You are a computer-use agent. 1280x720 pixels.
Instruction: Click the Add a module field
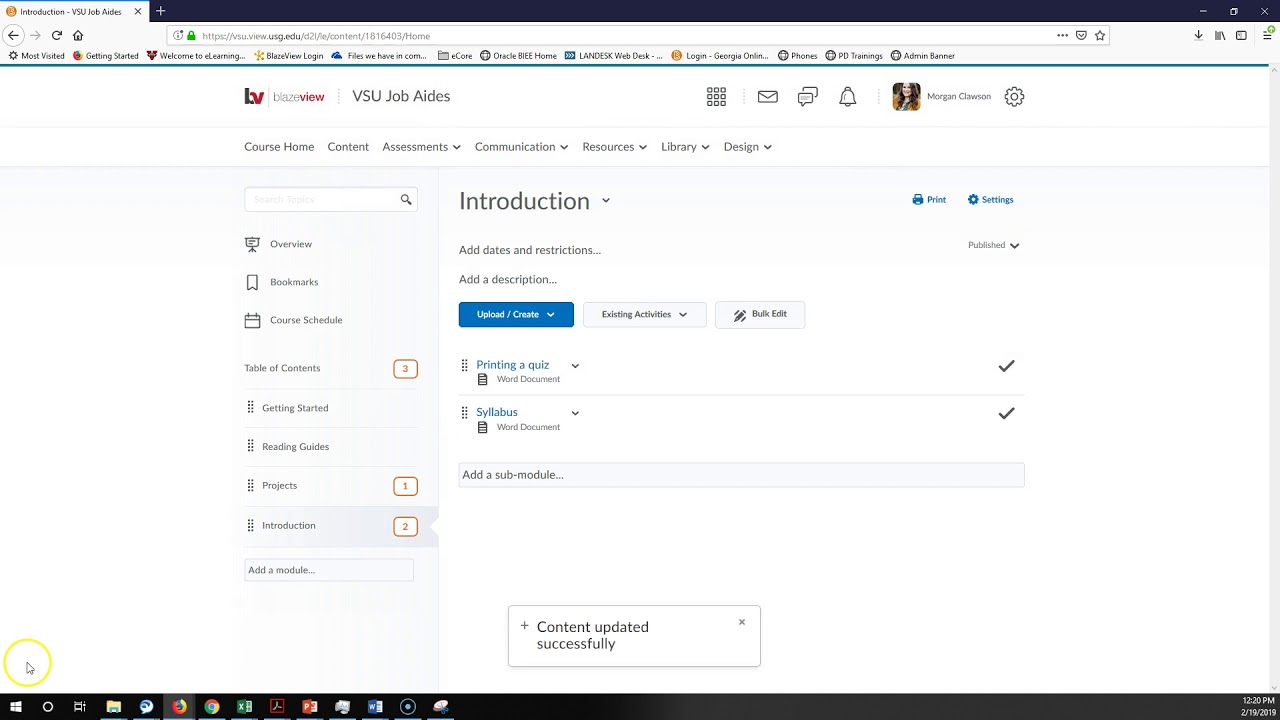click(329, 570)
